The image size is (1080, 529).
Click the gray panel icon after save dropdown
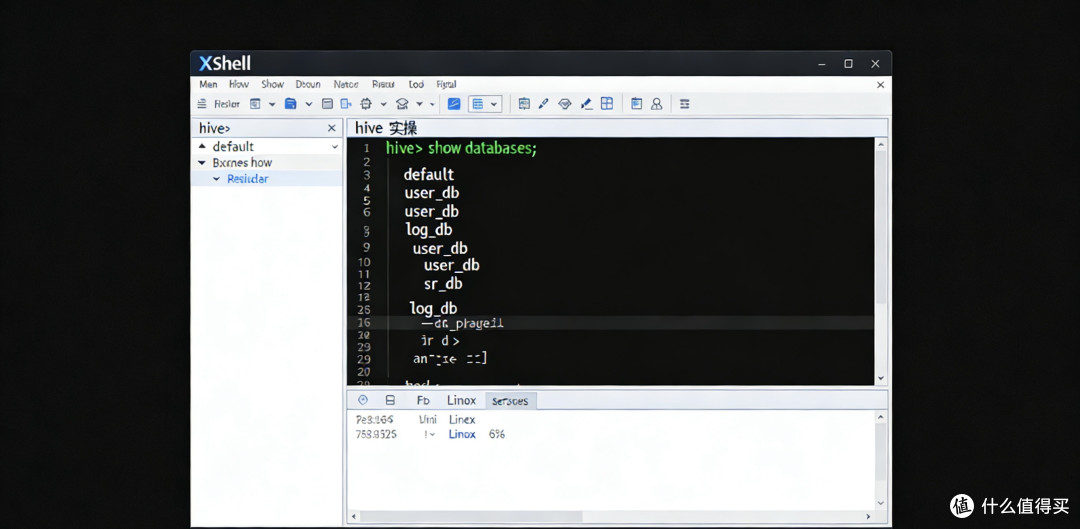coord(328,104)
